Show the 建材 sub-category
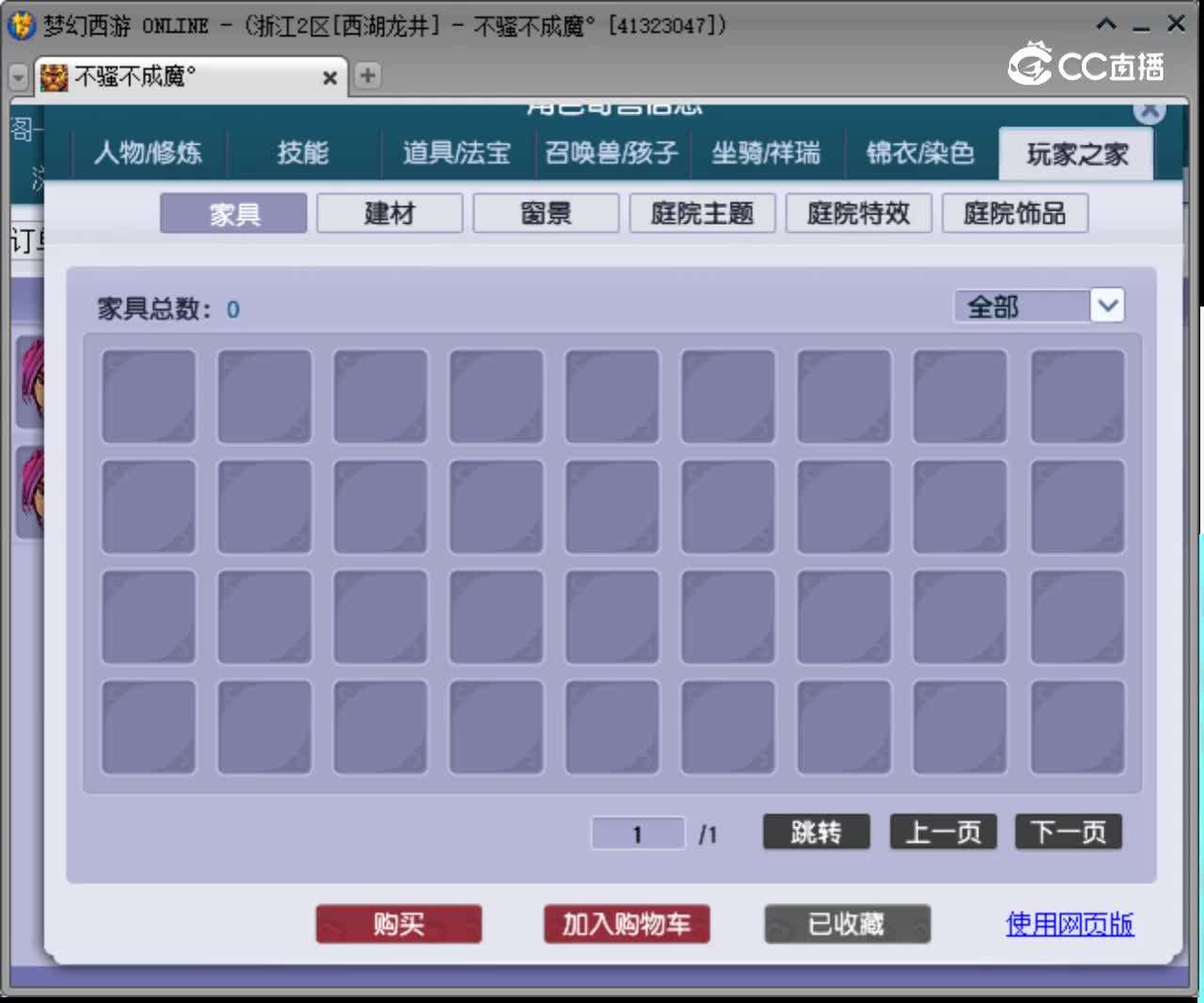The image size is (1204, 1003). (389, 214)
